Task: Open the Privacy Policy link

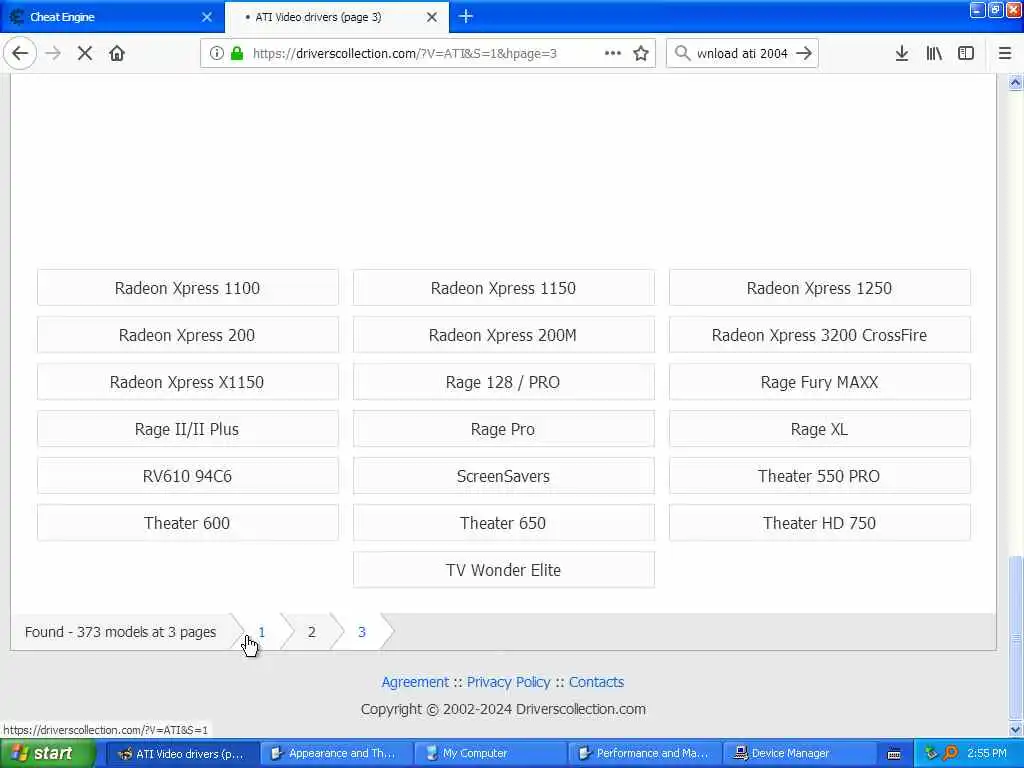Action: pyautogui.click(x=509, y=682)
